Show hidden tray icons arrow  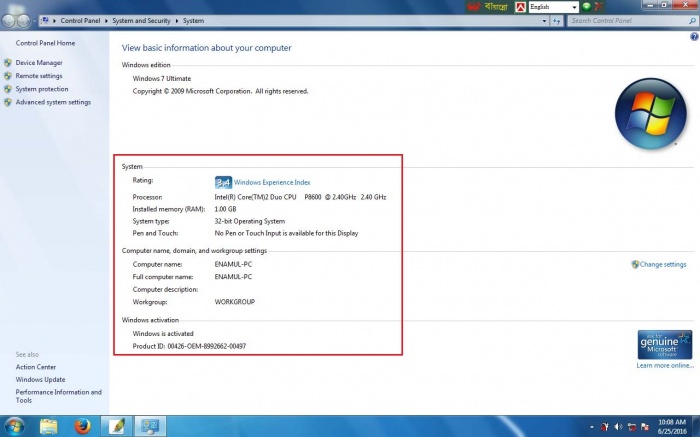(592, 427)
